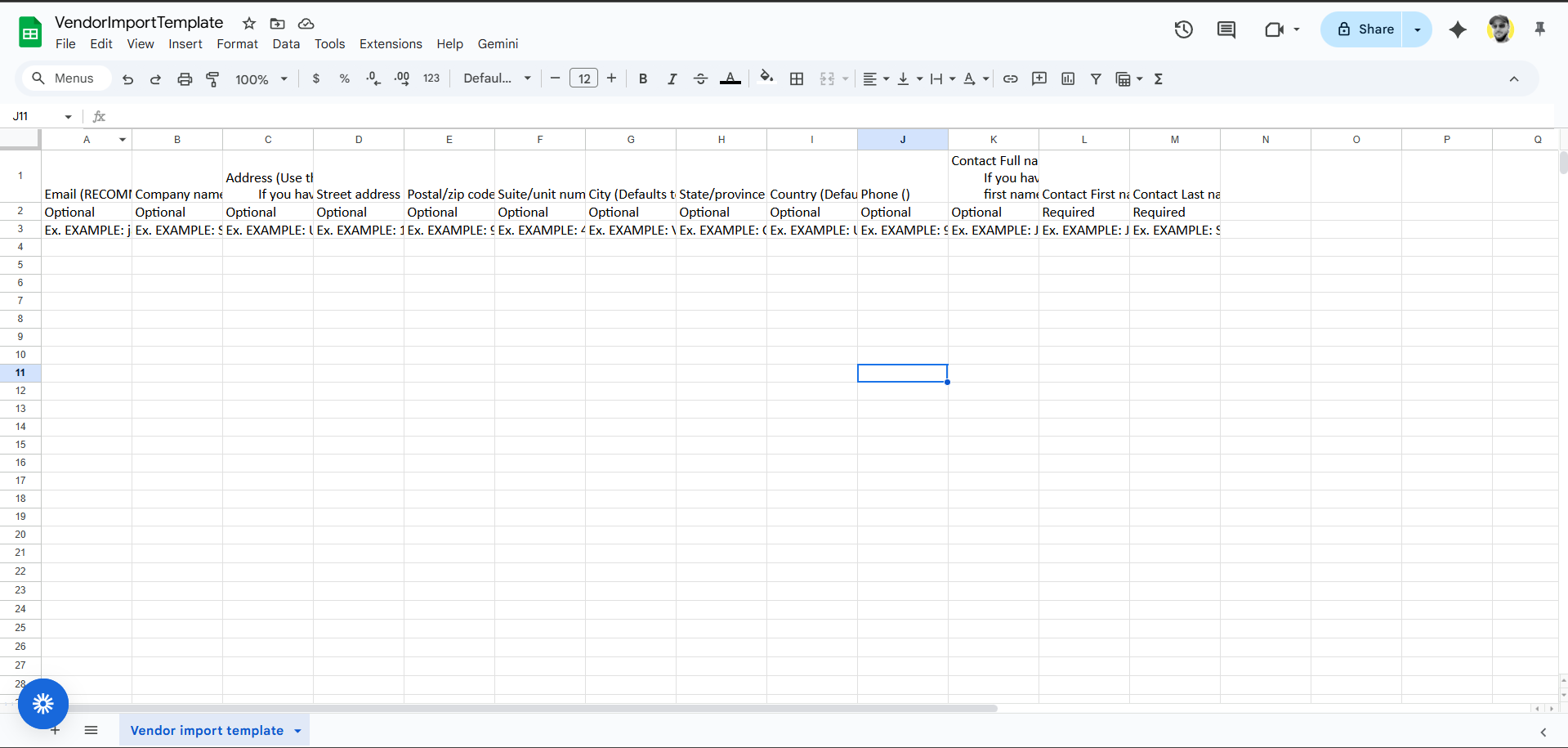Image resolution: width=1568 pixels, height=748 pixels.
Task: Open the Extensions menu
Action: pos(391,44)
